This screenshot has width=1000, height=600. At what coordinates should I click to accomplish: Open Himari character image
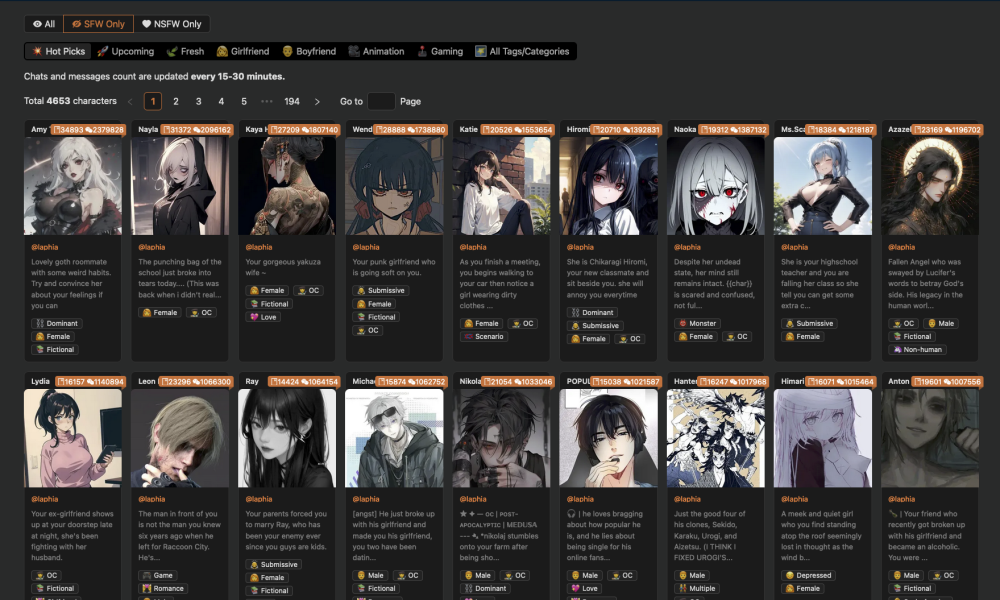(x=823, y=438)
